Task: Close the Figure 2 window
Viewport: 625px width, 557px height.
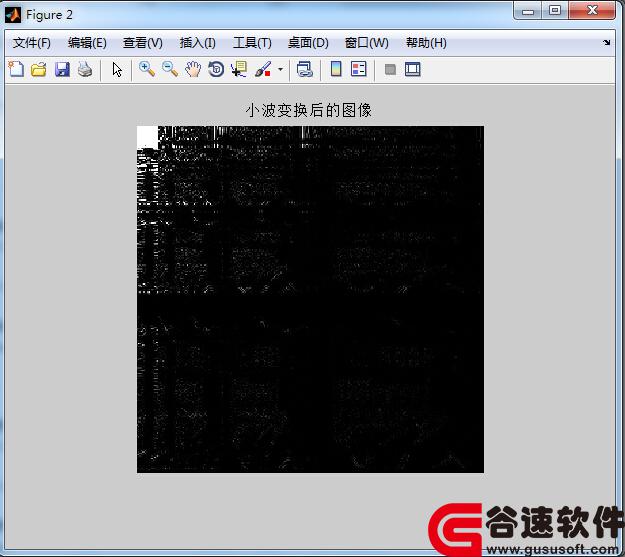Action: click(x=592, y=11)
